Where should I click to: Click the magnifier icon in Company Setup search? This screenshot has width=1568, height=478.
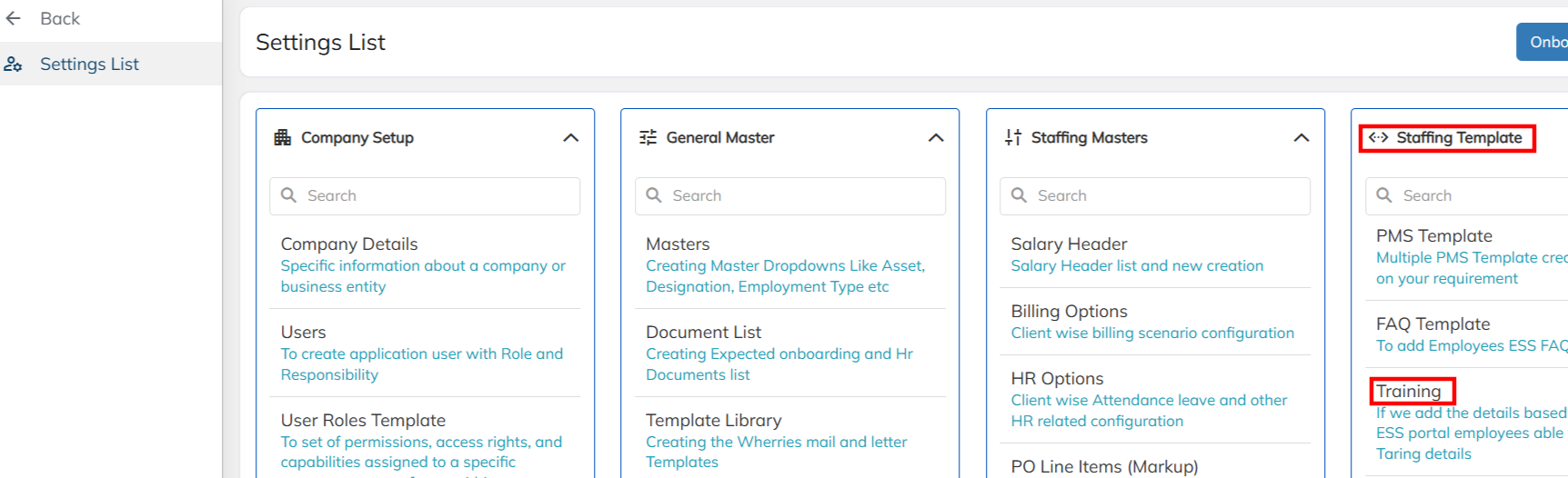[289, 195]
